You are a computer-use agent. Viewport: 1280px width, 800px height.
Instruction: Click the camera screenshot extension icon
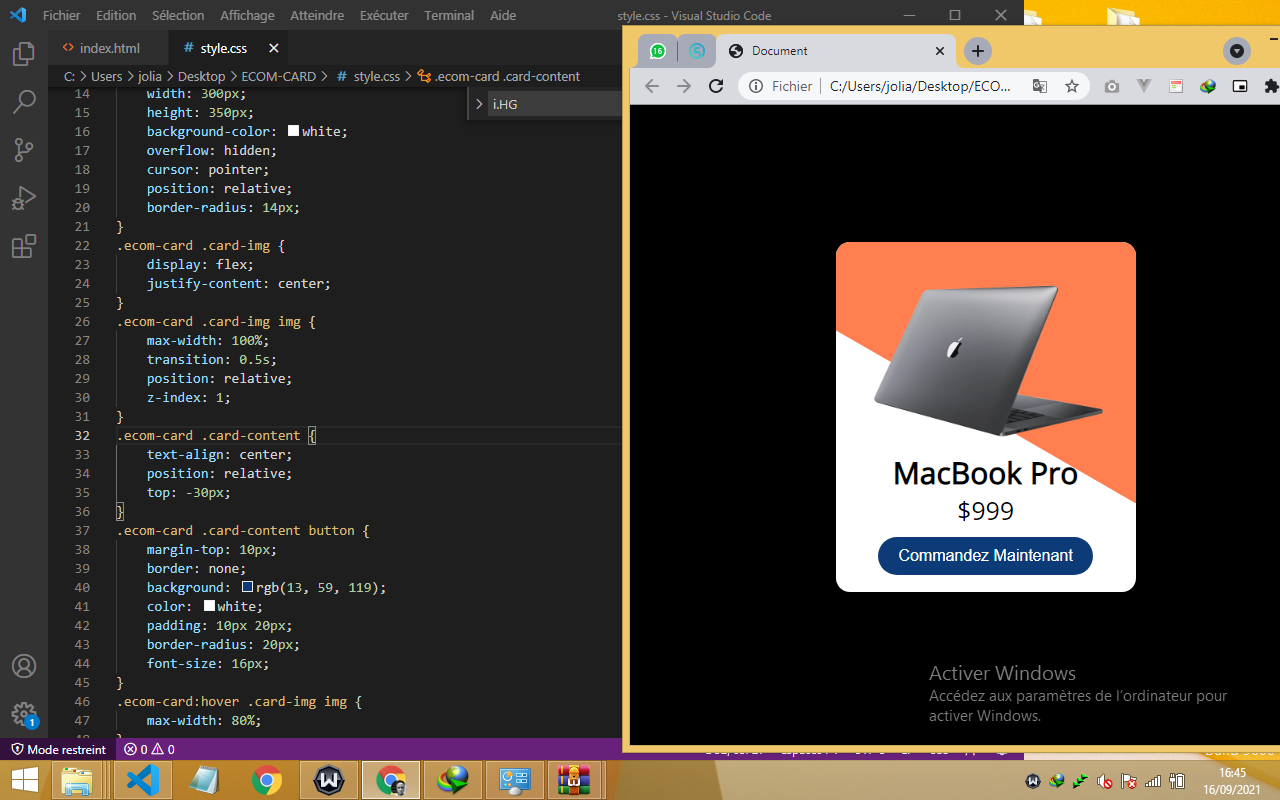pos(1112,86)
